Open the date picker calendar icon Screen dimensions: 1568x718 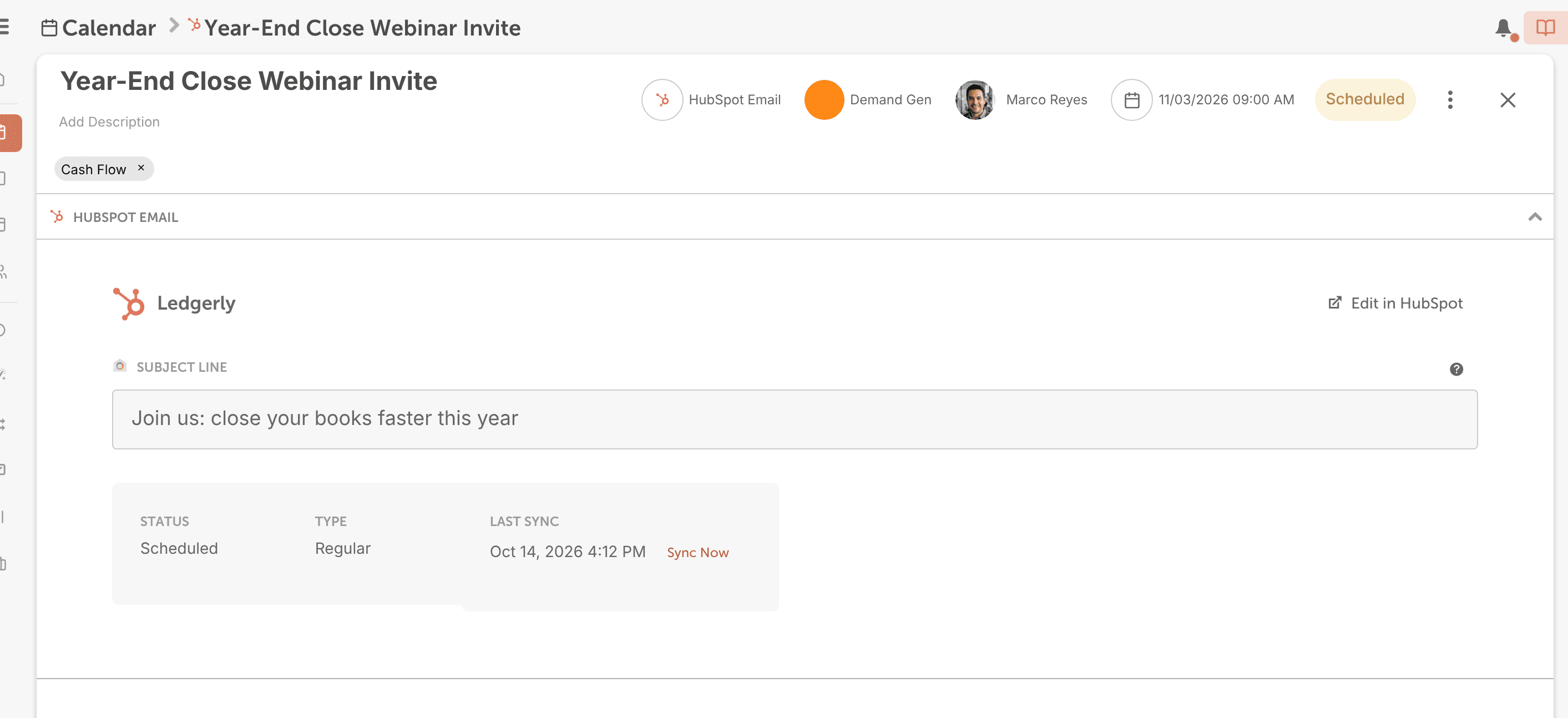(1131, 100)
